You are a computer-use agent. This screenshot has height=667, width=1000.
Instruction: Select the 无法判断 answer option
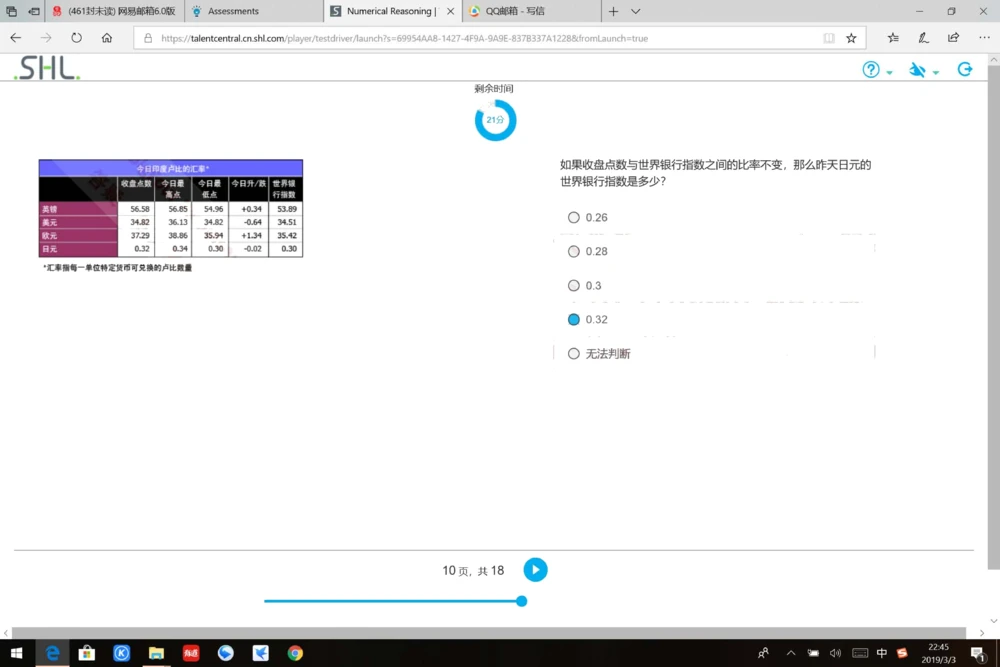coord(573,353)
